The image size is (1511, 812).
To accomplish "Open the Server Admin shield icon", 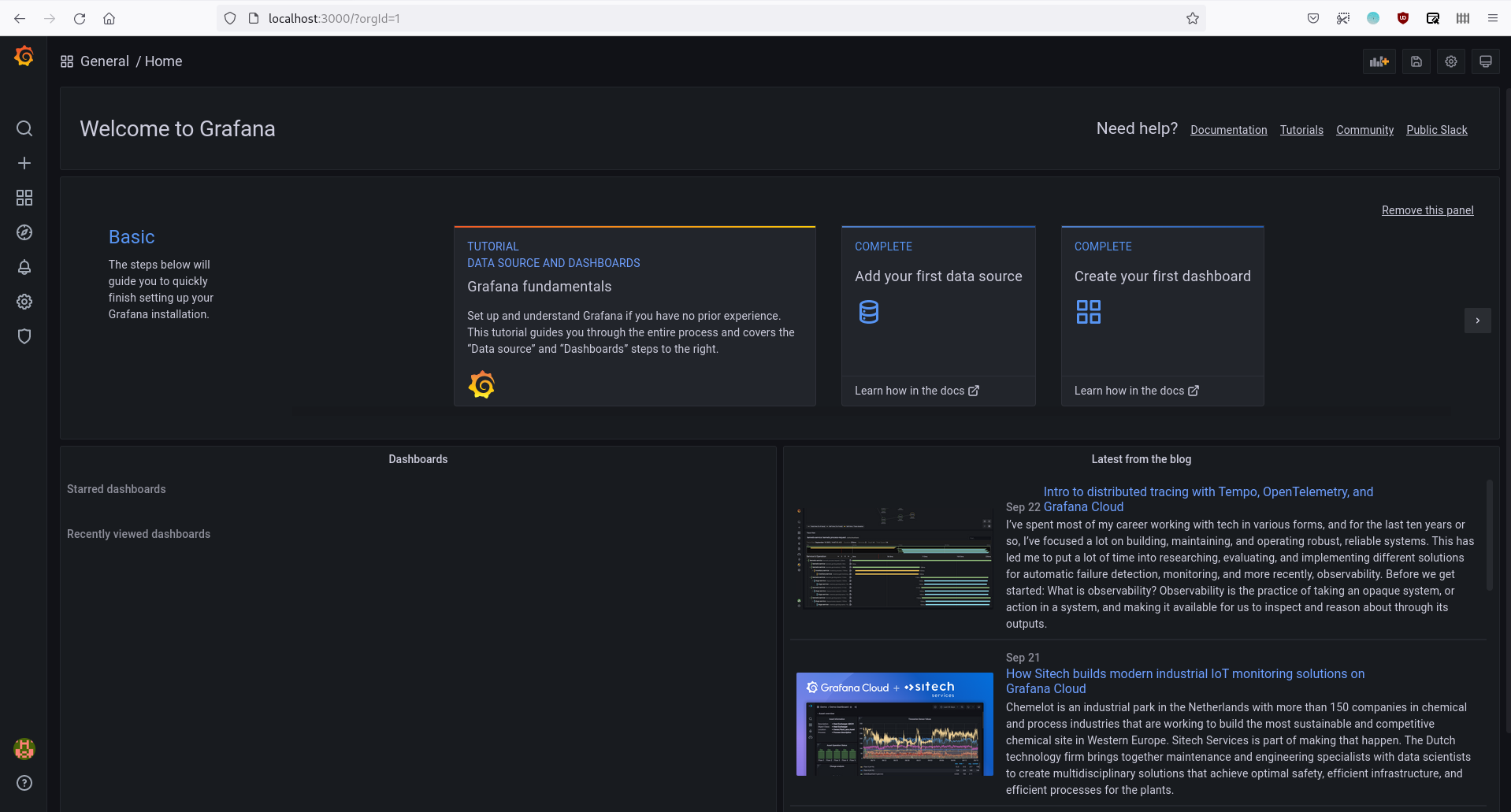I will pyautogui.click(x=24, y=336).
